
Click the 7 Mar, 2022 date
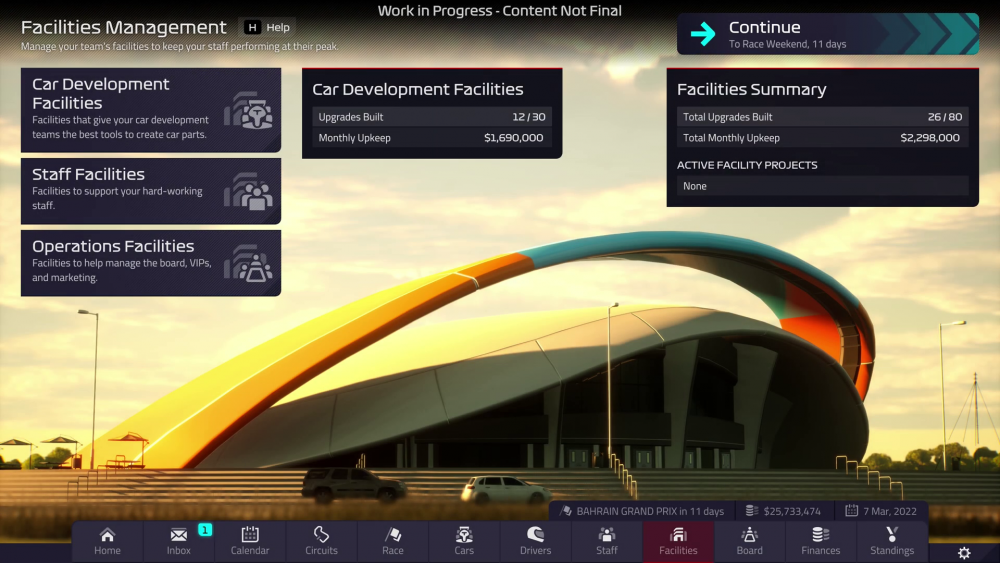pyautogui.click(x=890, y=511)
